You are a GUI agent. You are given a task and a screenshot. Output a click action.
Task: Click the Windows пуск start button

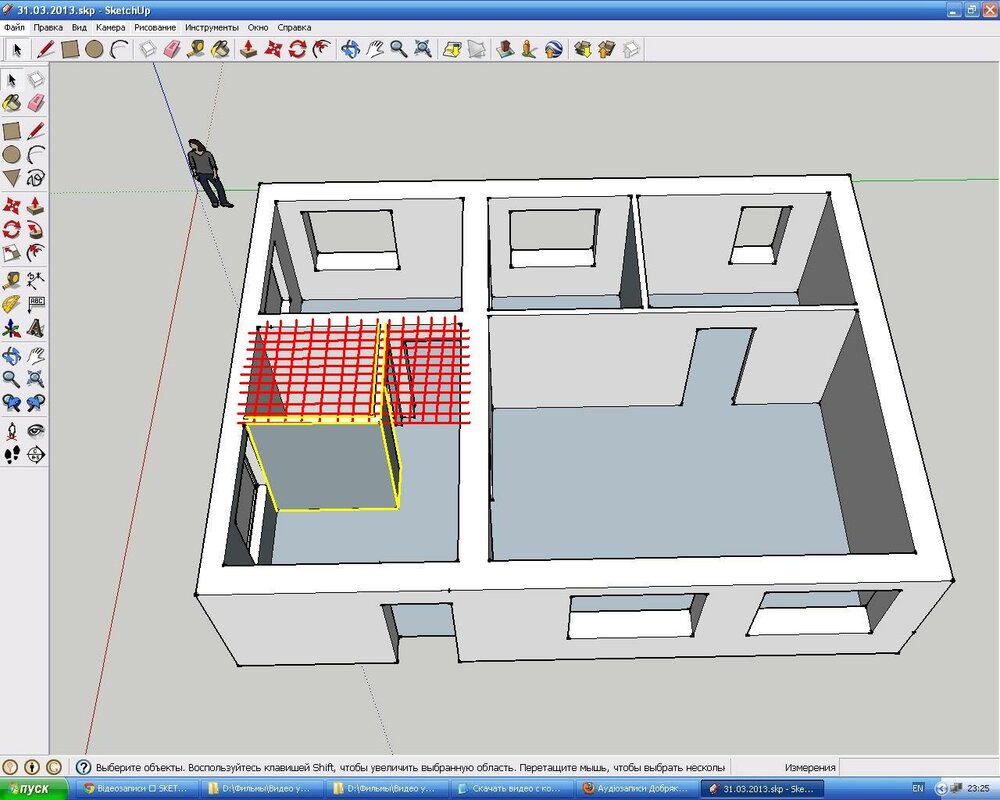click(34, 789)
